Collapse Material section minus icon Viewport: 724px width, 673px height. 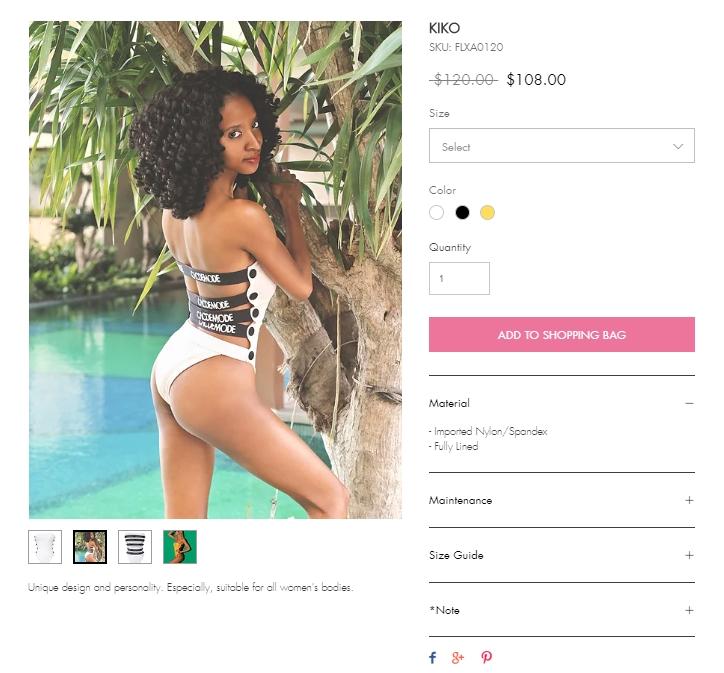pos(689,403)
